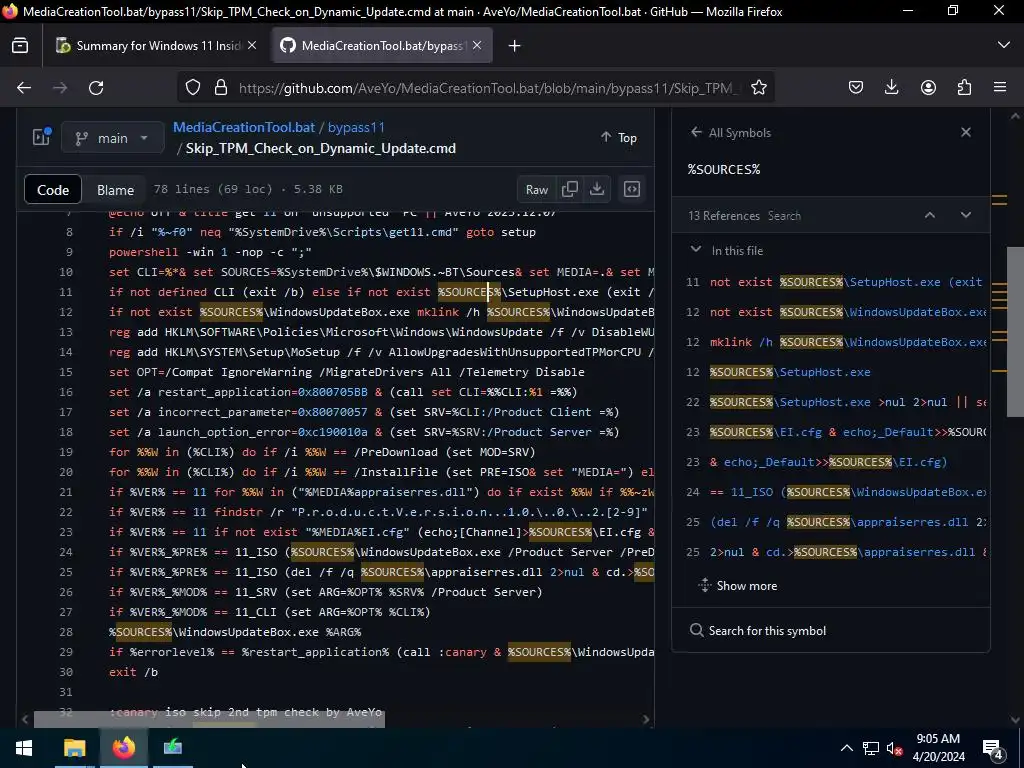Viewport: 1024px width, 768px height.
Task: Open Firefox downloads panel
Action: pyautogui.click(x=891, y=88)
